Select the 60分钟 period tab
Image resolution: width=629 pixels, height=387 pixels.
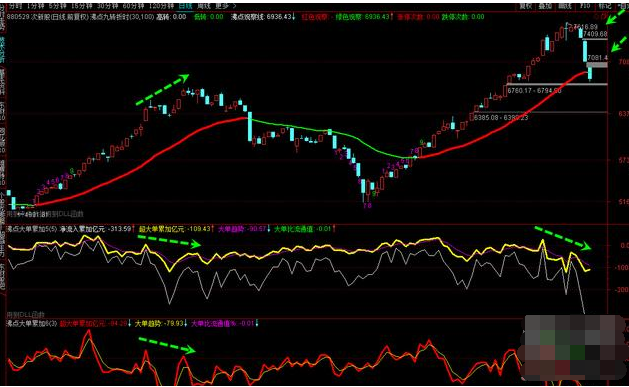coord(134,6)
